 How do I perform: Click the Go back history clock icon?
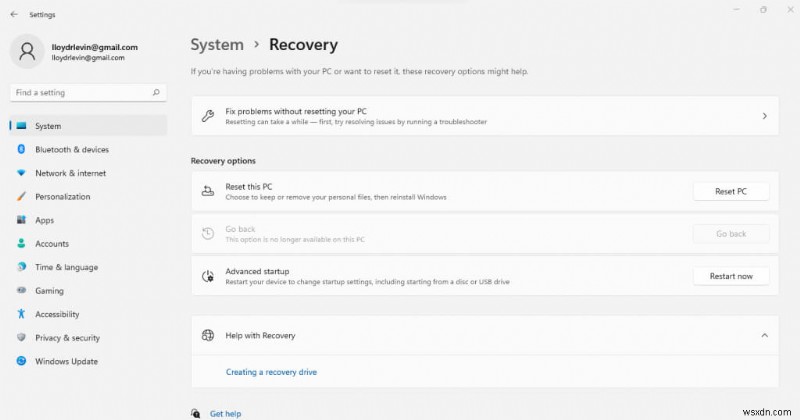click(208, 234)
